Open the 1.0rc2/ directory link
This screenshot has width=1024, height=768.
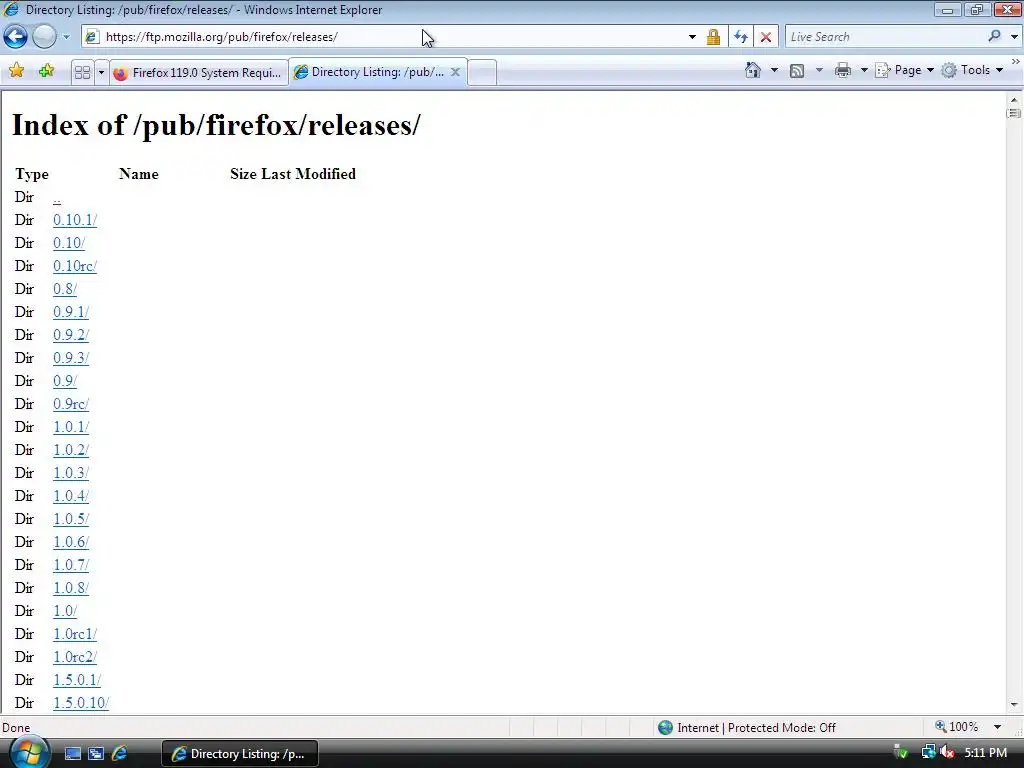tap(75, 657)
